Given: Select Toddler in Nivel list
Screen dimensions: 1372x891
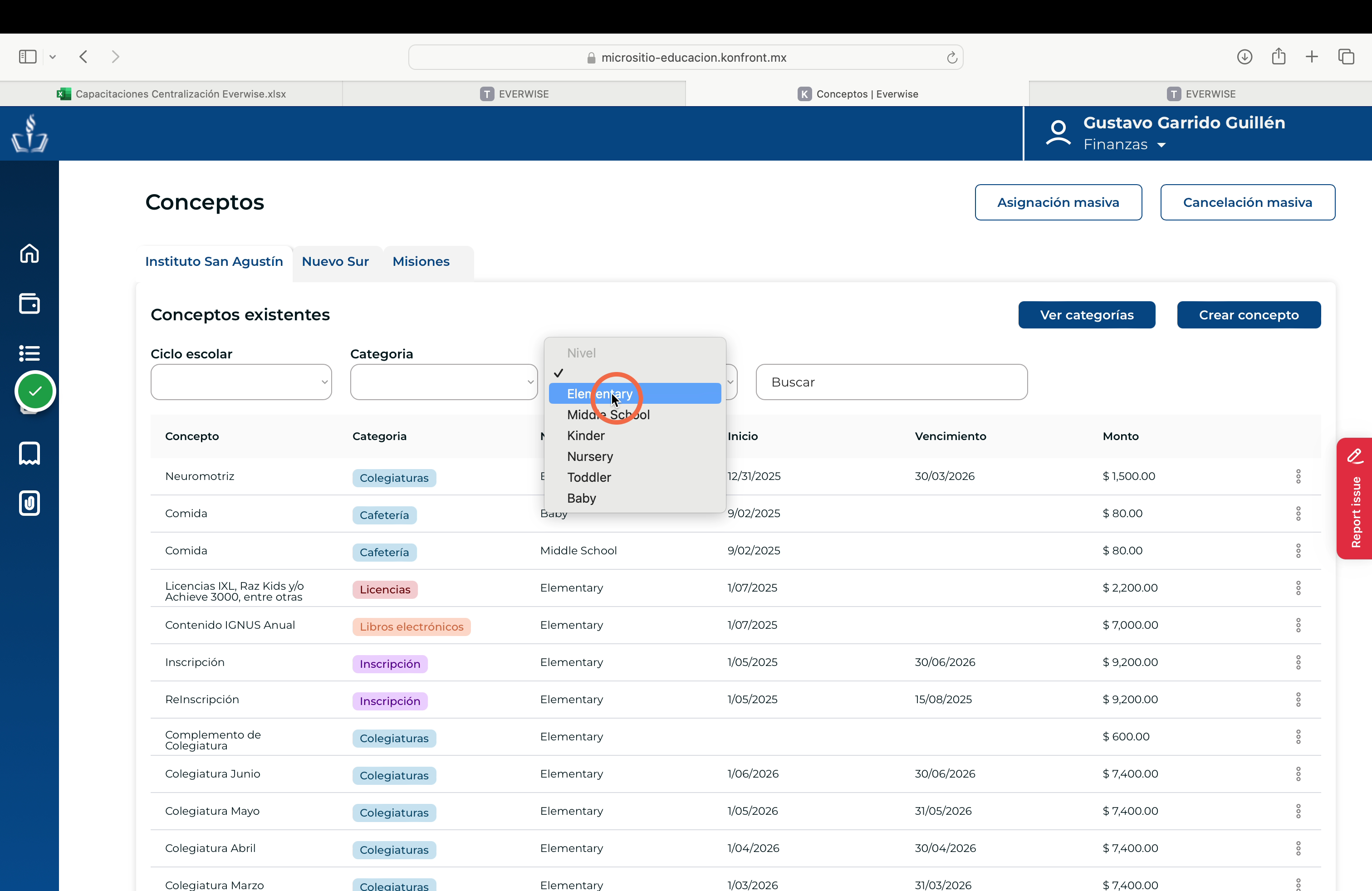Looking at the screenshot, I should pos(635,477).
